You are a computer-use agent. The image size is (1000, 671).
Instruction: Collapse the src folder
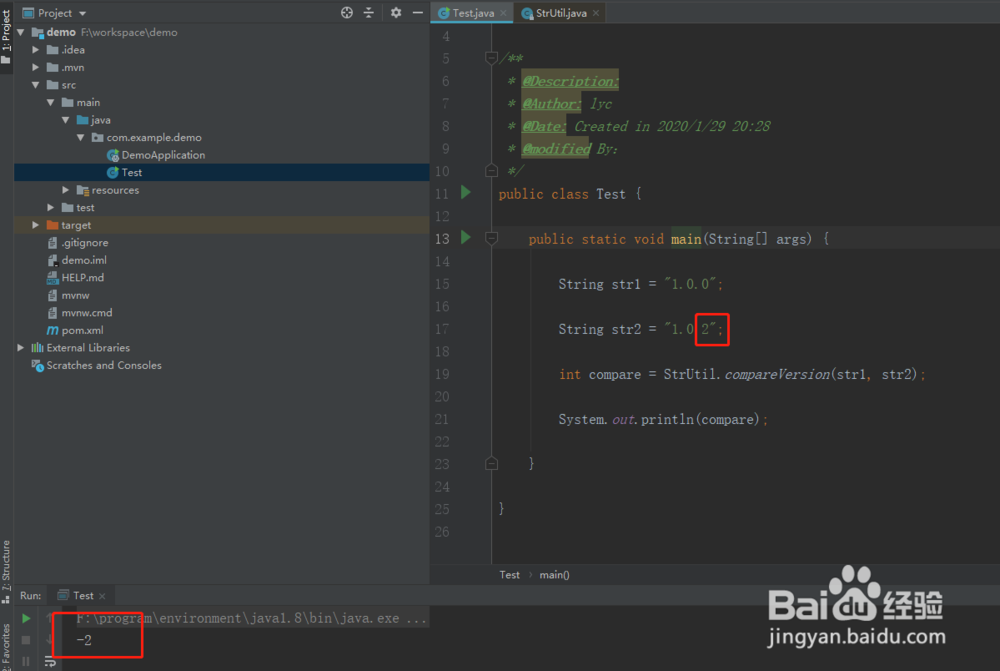pos(36,85)
